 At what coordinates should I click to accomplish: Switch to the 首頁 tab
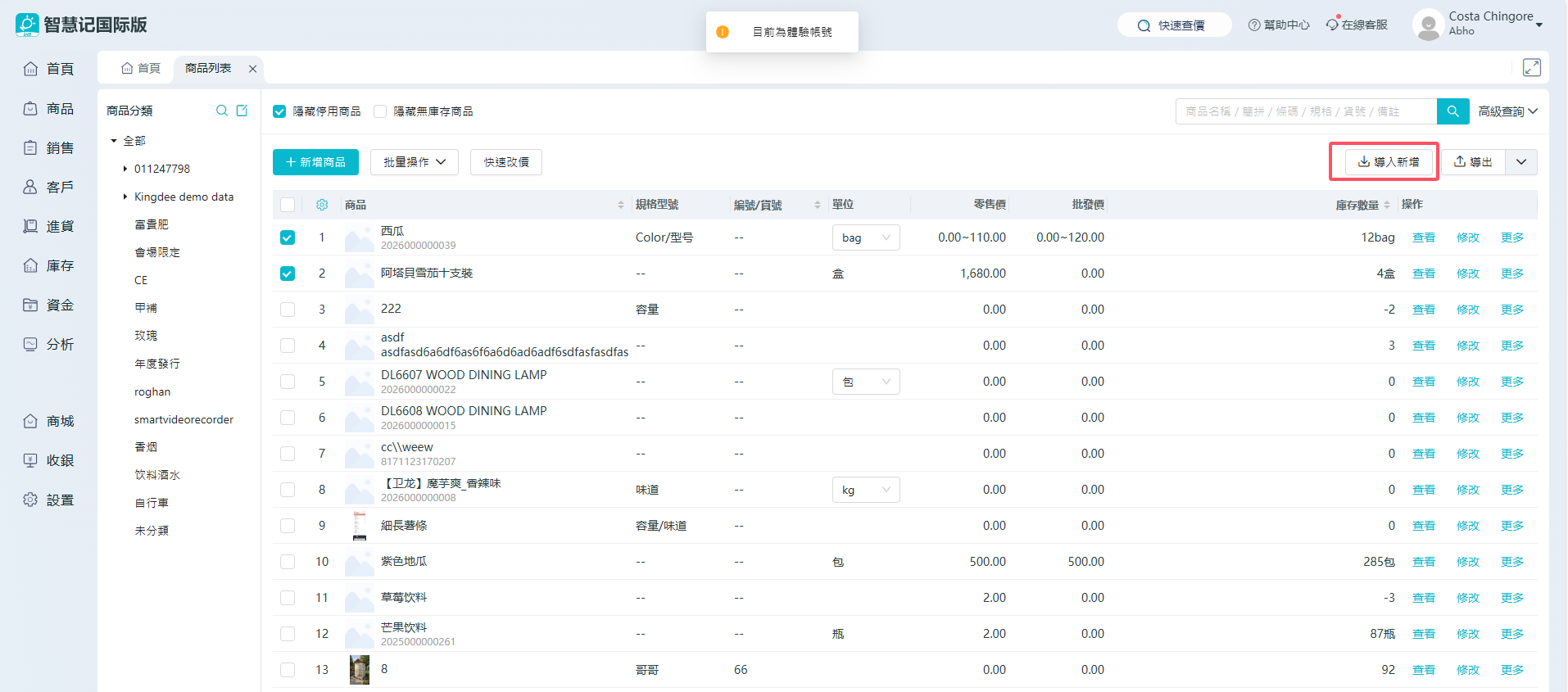141,68
